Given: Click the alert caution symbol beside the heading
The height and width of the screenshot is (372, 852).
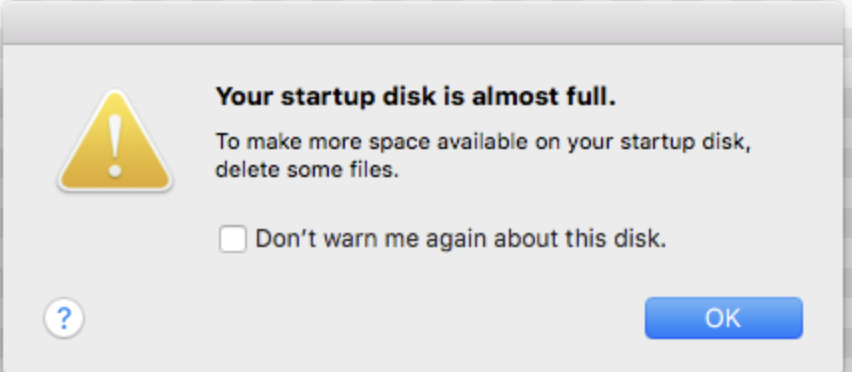Looking at the screenshot, I should 115,142.
